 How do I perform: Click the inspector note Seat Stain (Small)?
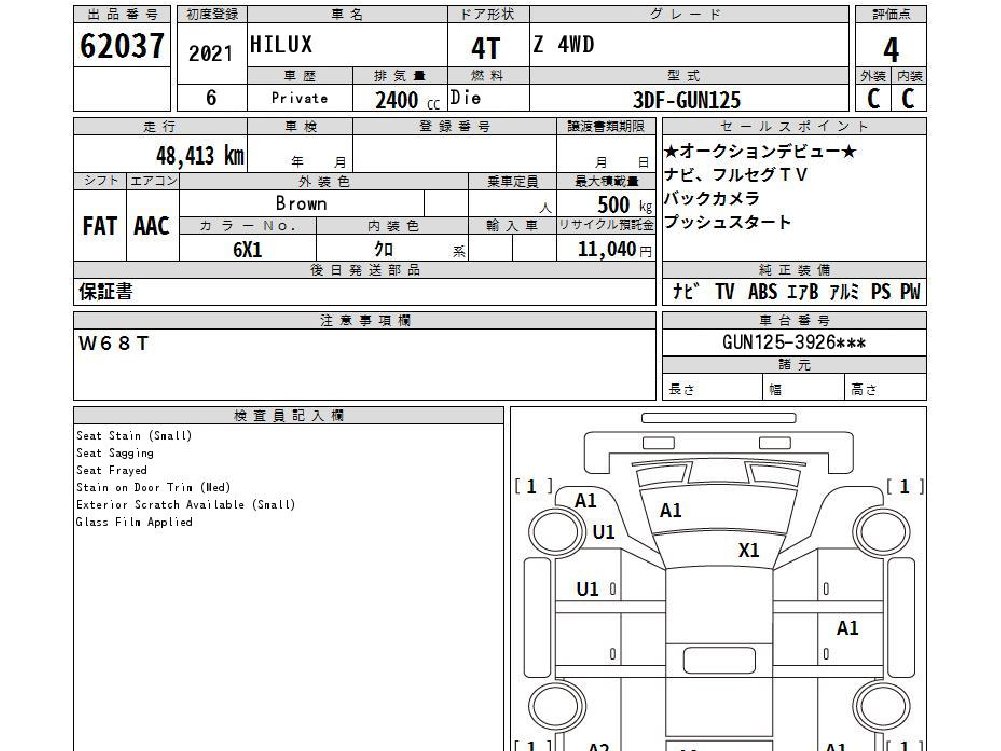coord(134,436)
